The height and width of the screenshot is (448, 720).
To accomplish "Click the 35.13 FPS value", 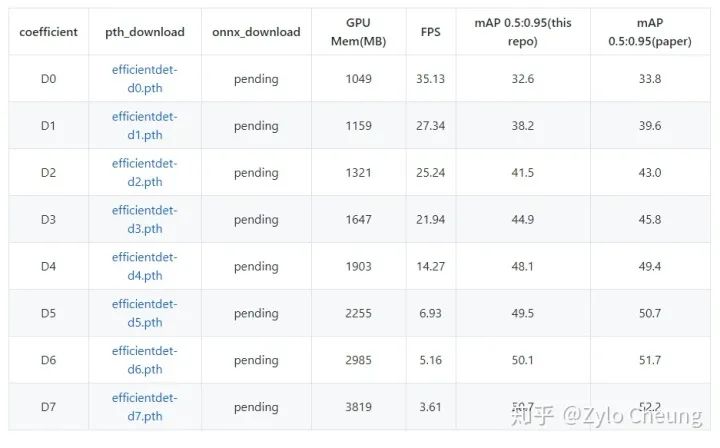I will 431,79.
